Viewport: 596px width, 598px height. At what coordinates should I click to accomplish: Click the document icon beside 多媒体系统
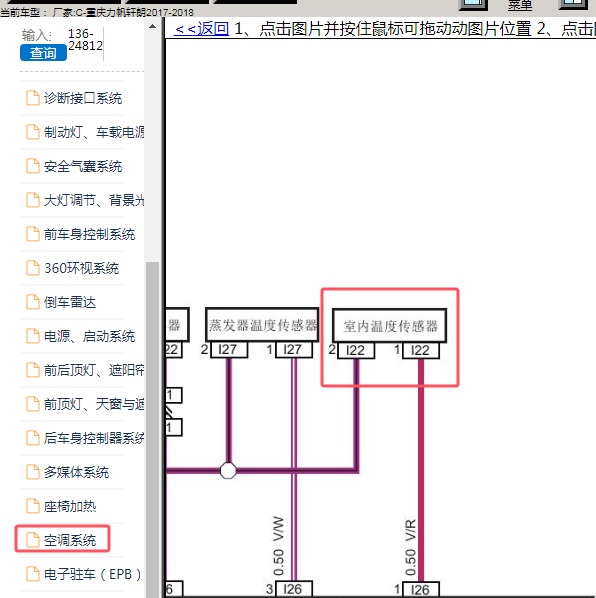tap(32, 472)
